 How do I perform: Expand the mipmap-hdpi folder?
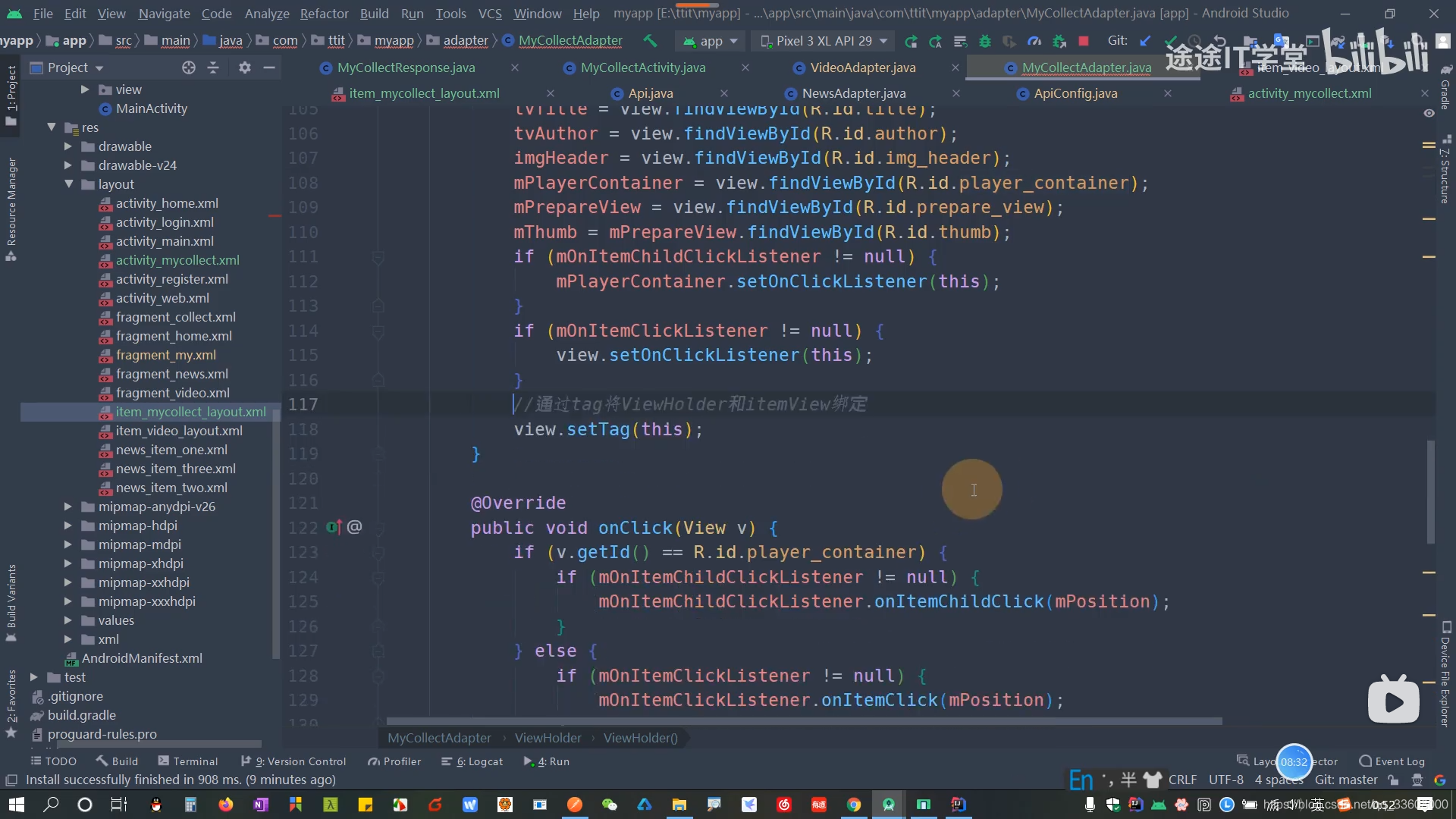click(68, 526)
